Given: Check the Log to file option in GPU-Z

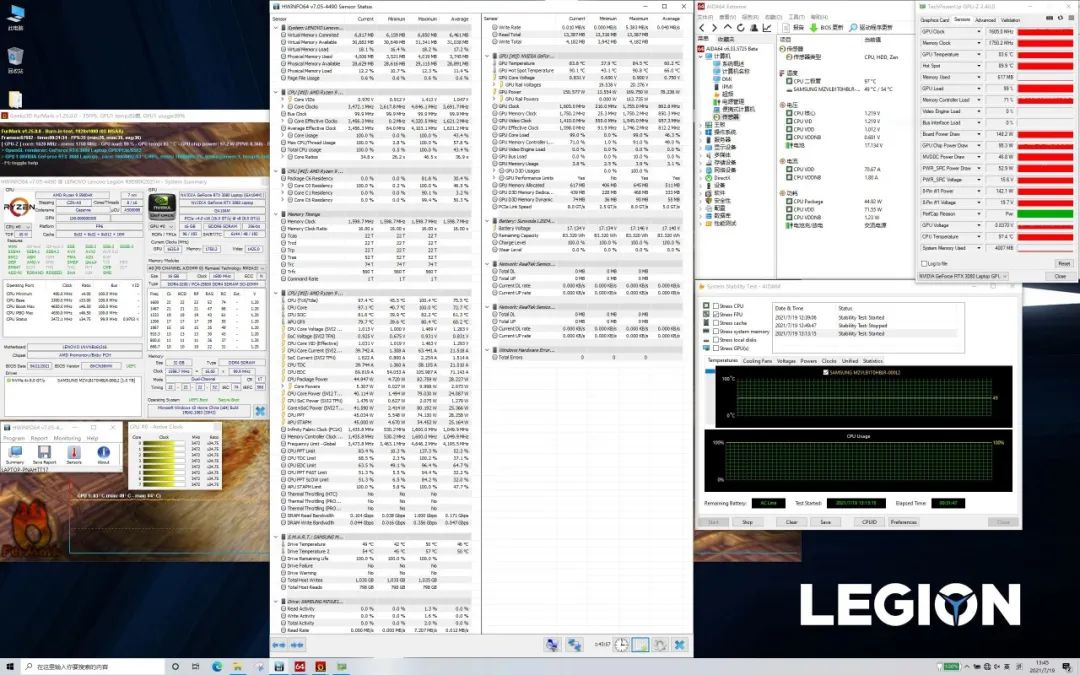Looking at the screenshot, I should click(924, 263).
